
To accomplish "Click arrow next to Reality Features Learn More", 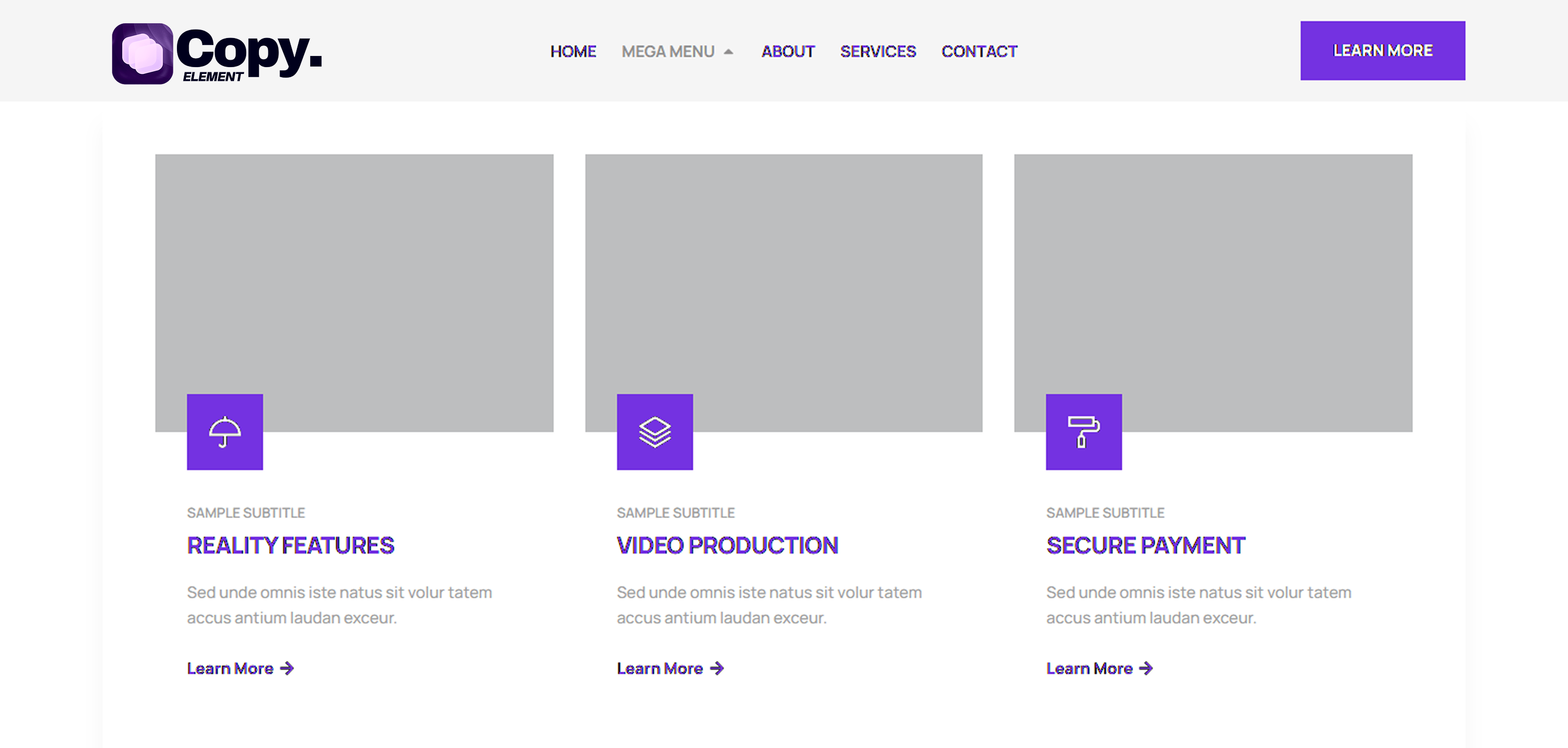I will (287, 668).
